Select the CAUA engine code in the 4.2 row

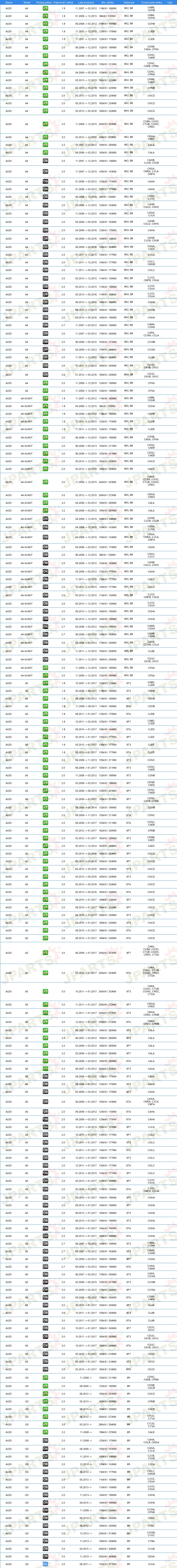(x=151, y=1068)
